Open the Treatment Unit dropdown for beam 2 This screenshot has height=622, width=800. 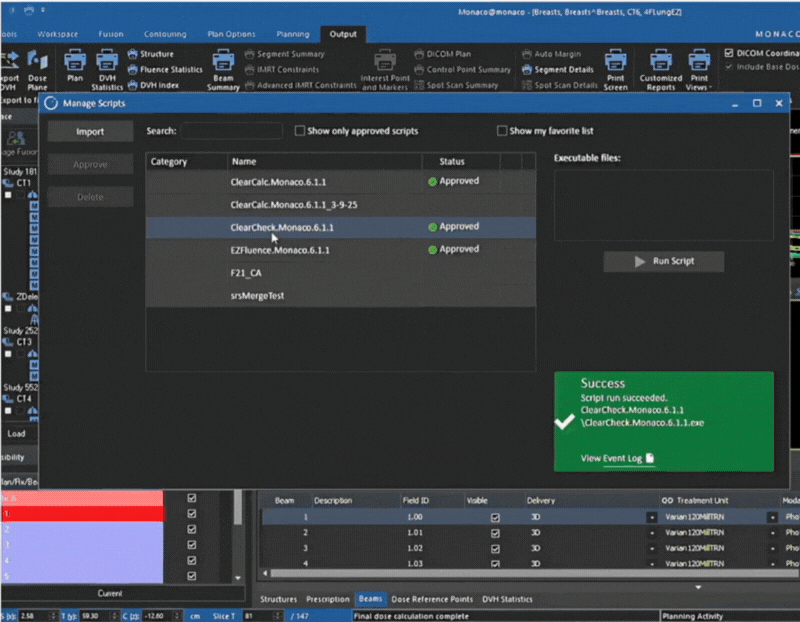point(772,533)
